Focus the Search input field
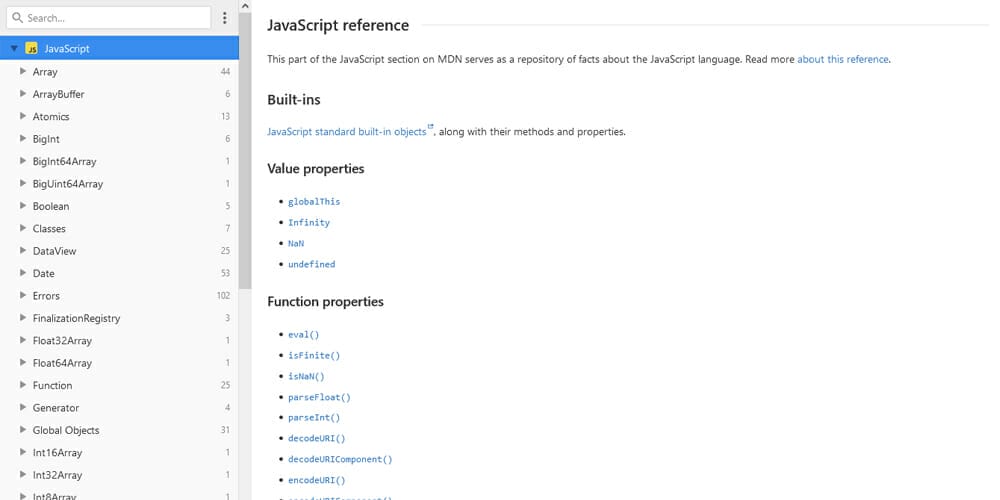Image resolution: width=1000 pixels, height=500 pixels. click(115, 18)
